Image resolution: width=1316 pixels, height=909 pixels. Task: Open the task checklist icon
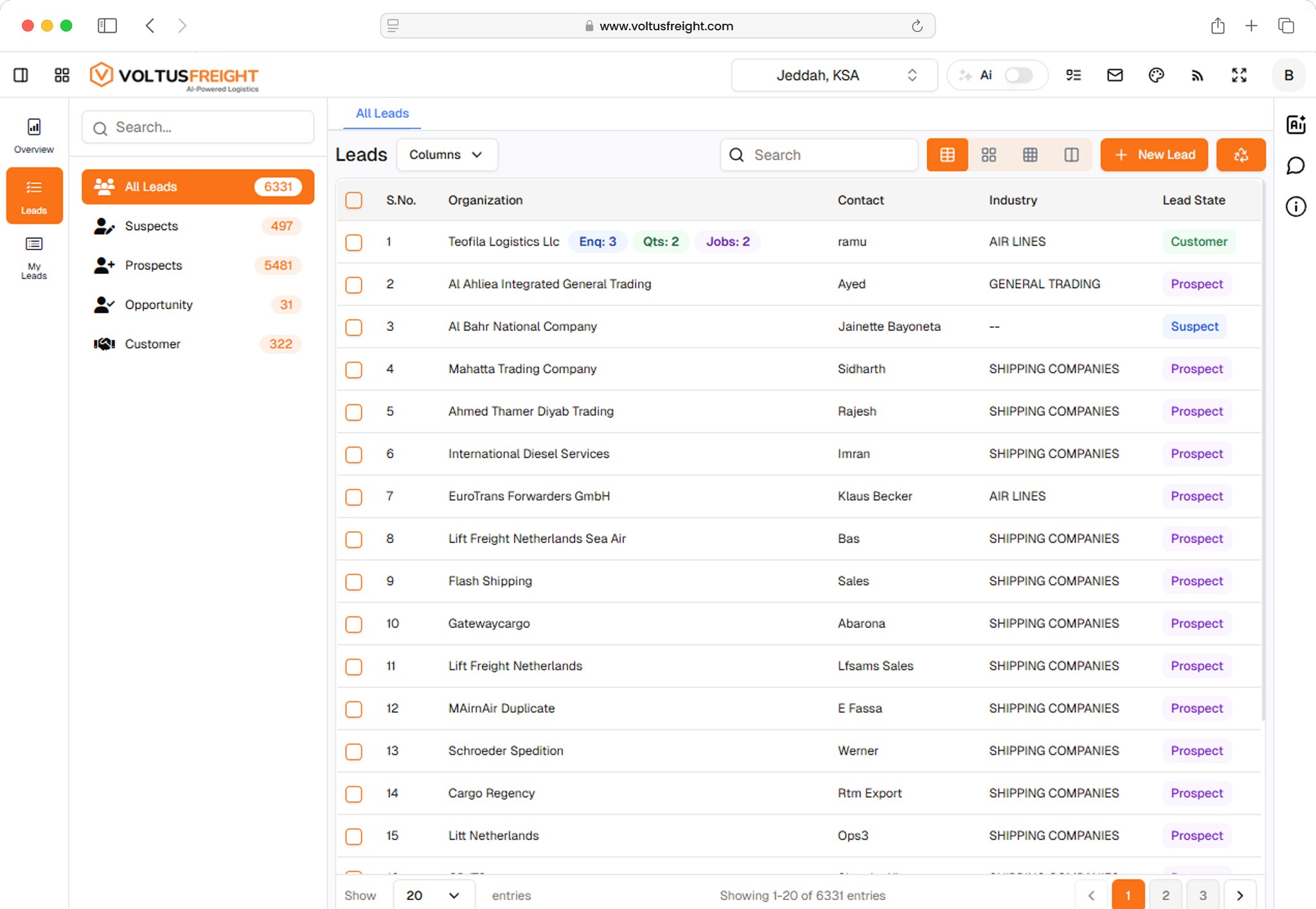point(1073,75)
